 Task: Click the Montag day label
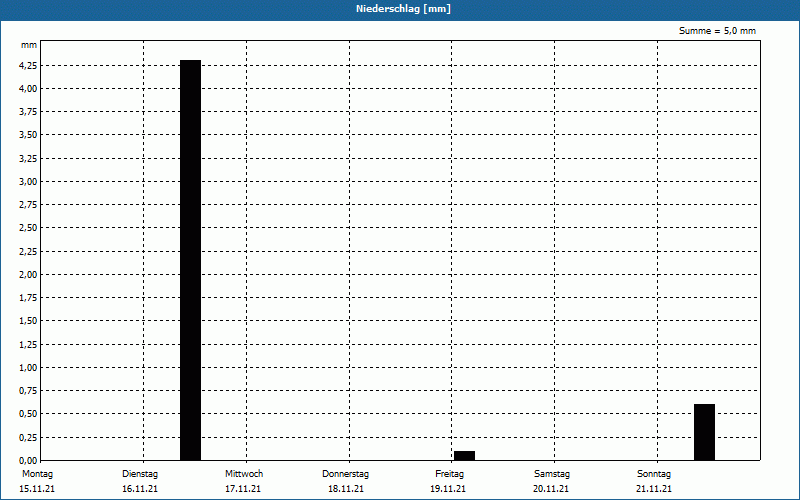pyautogui.click(x=37, y=474)
